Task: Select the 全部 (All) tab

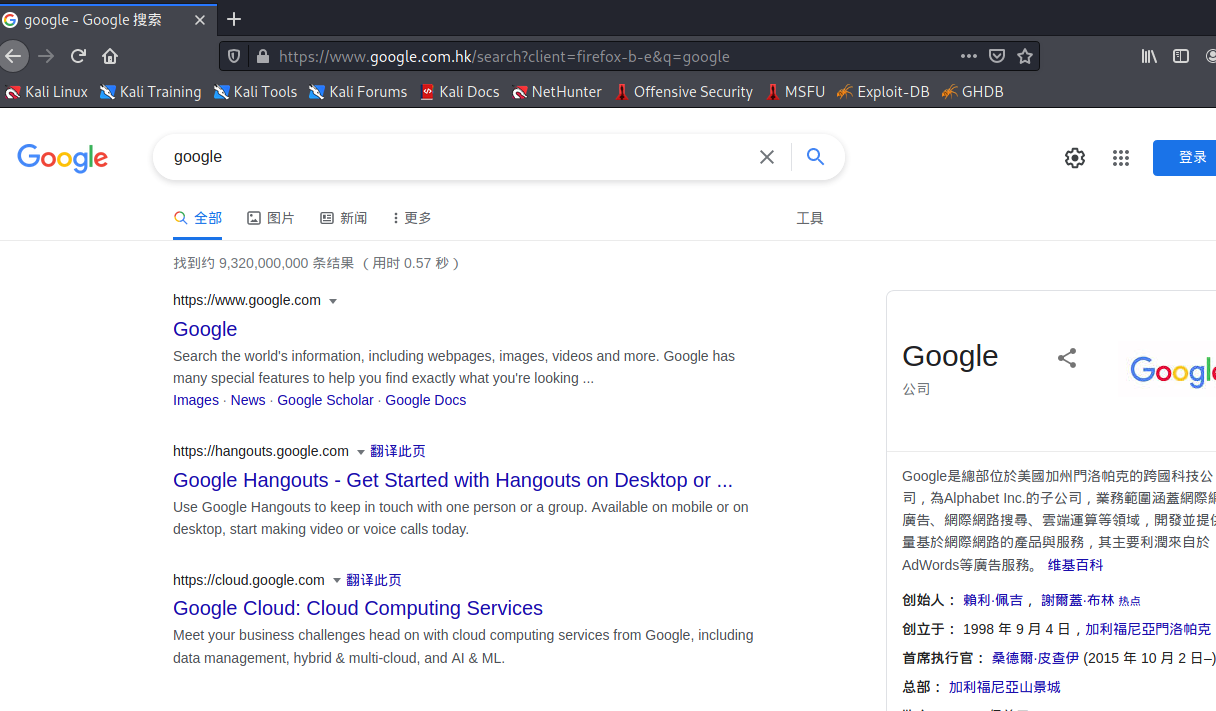Action: 197,218
